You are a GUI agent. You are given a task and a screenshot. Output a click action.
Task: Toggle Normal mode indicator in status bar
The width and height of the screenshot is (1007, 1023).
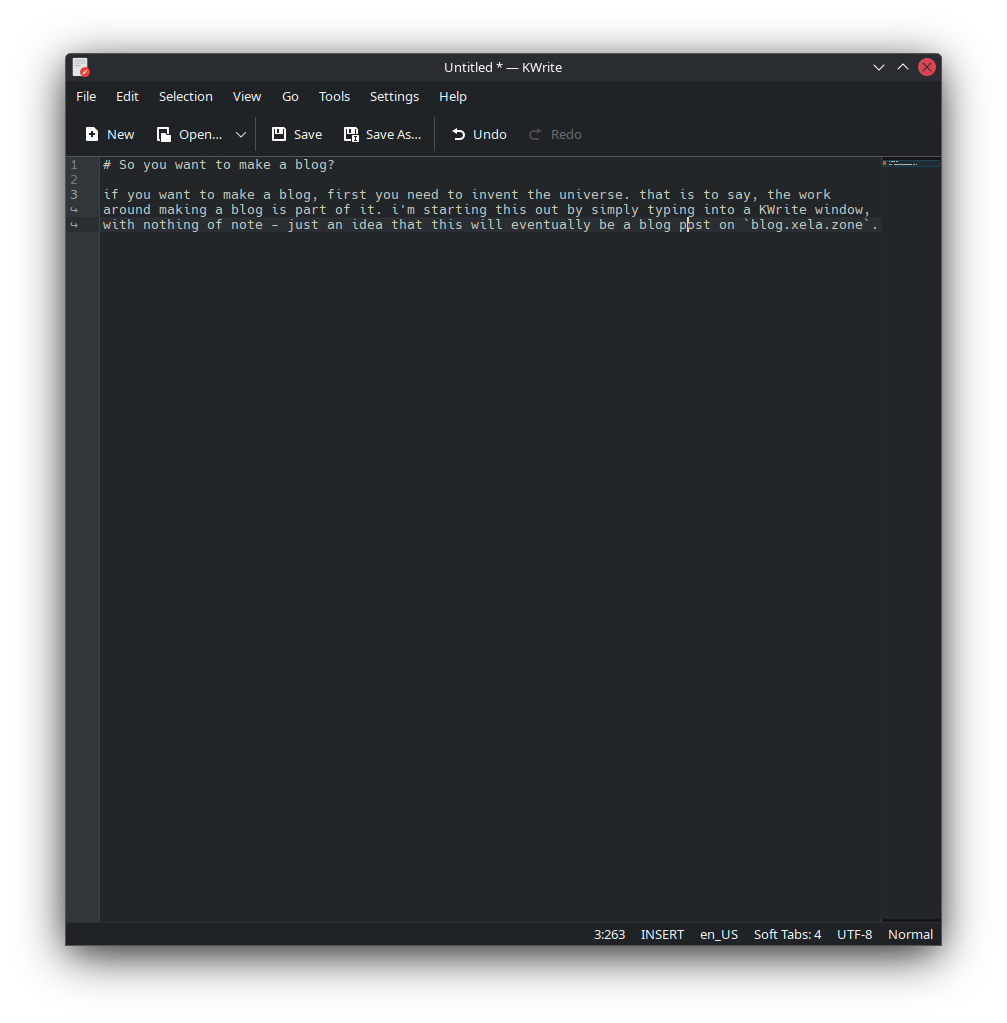[909, 934]
